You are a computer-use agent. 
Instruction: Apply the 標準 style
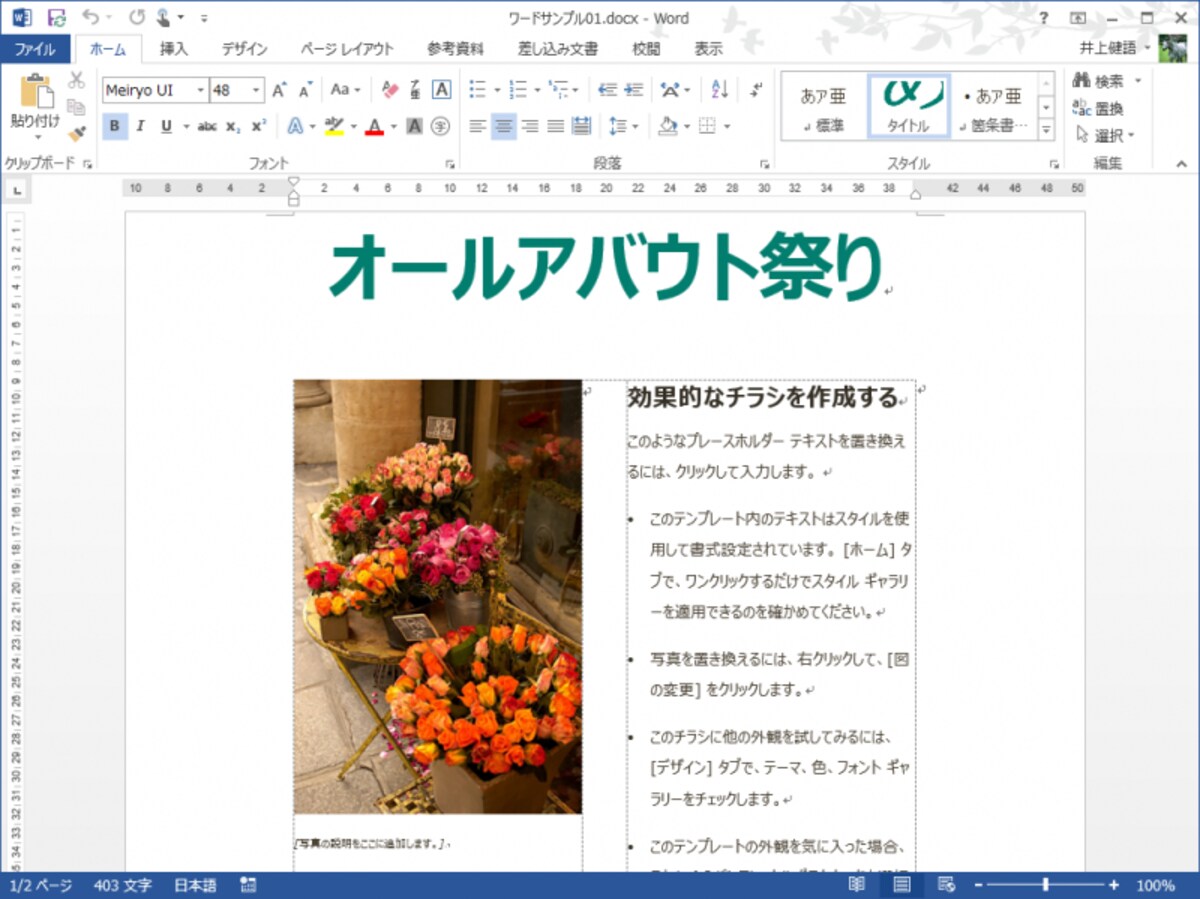click(823, 106)
